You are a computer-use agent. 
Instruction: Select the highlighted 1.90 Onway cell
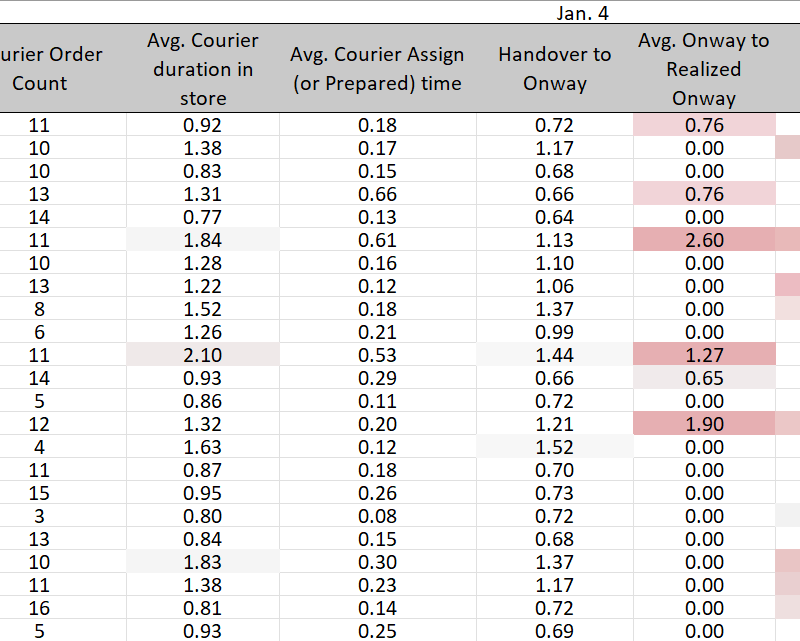704,424
